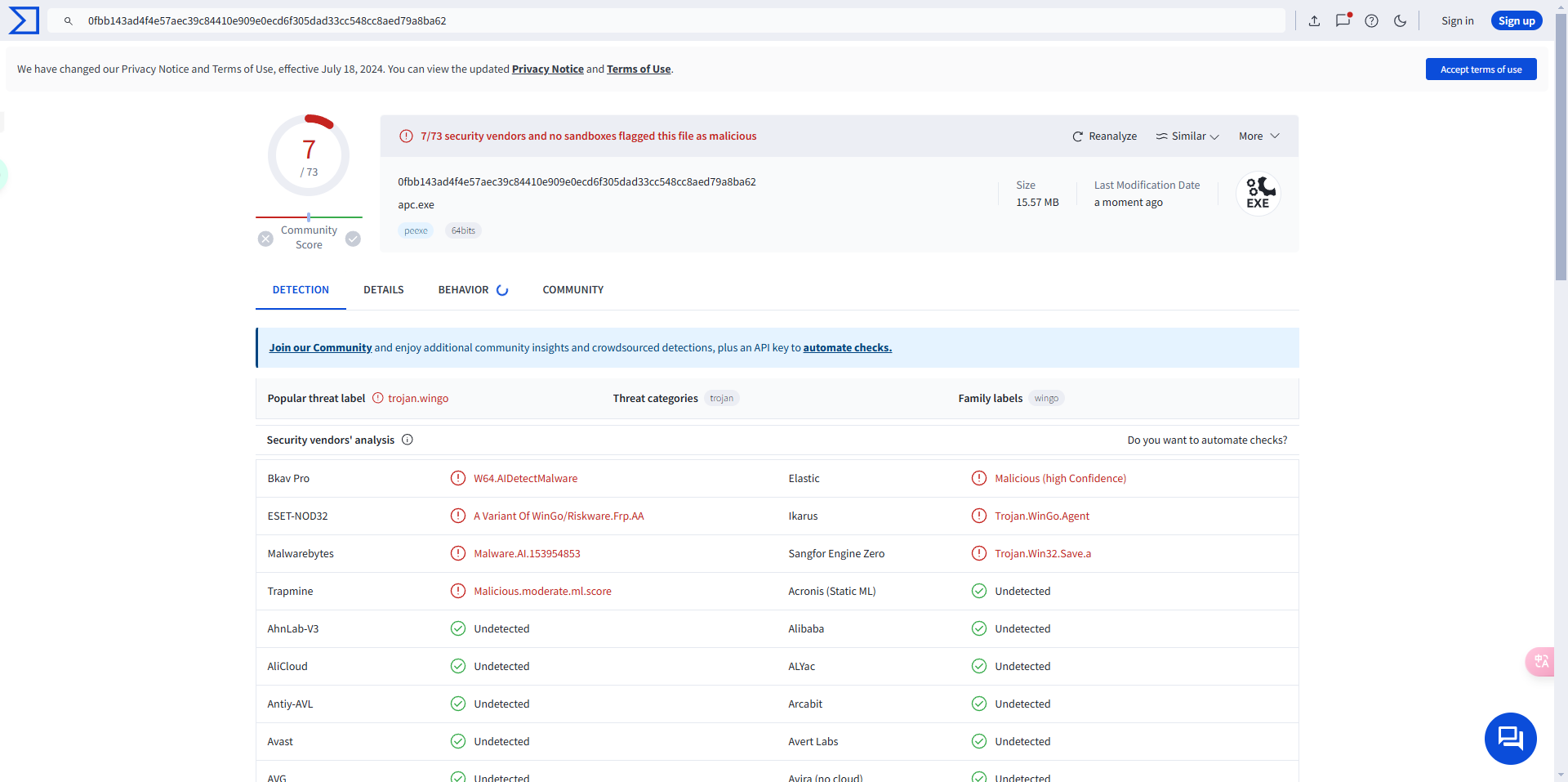Click the AhnLab-V3 undetected check icon
The width and height of the screenshot is (1568, 782).
click(458, 628)
